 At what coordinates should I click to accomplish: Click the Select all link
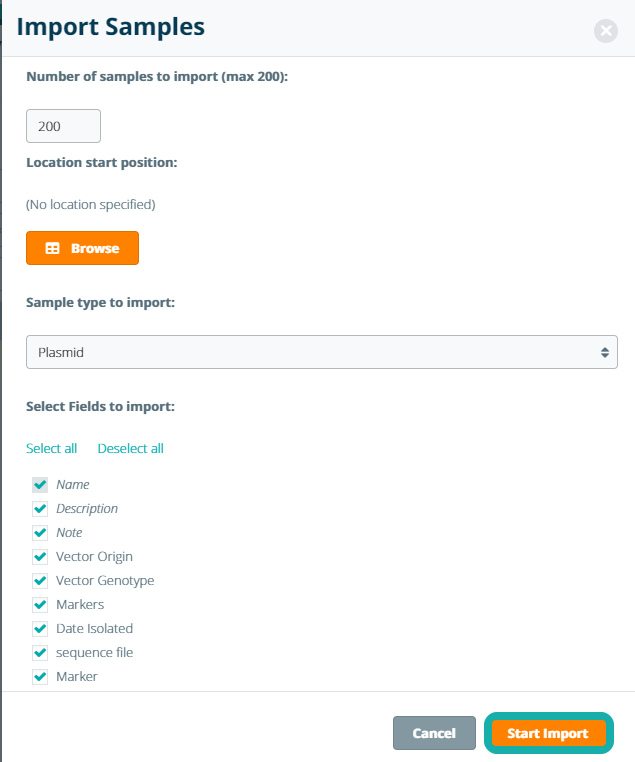click(x=51, y=448)
